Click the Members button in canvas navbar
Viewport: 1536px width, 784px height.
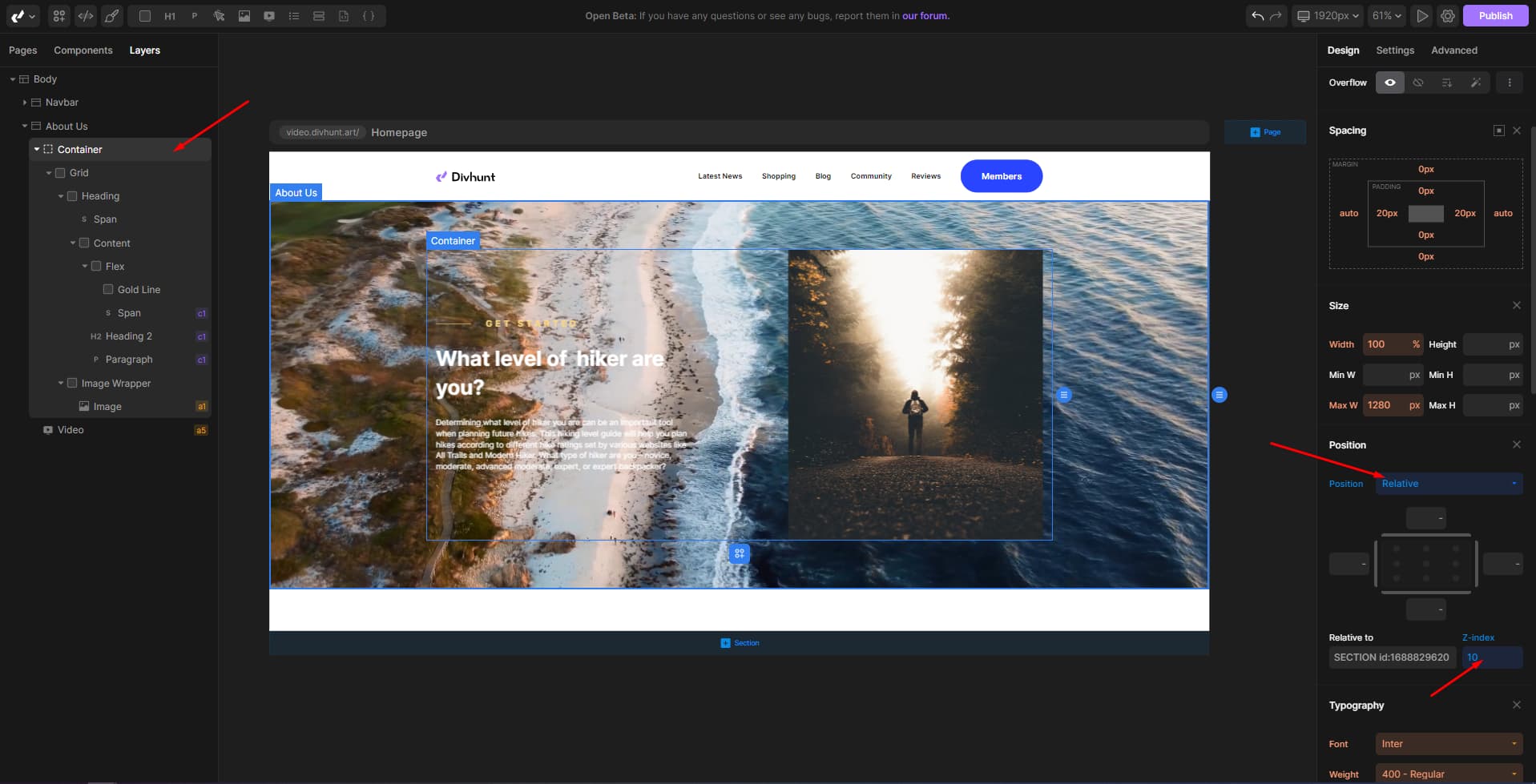click(x=1002, y=176)
